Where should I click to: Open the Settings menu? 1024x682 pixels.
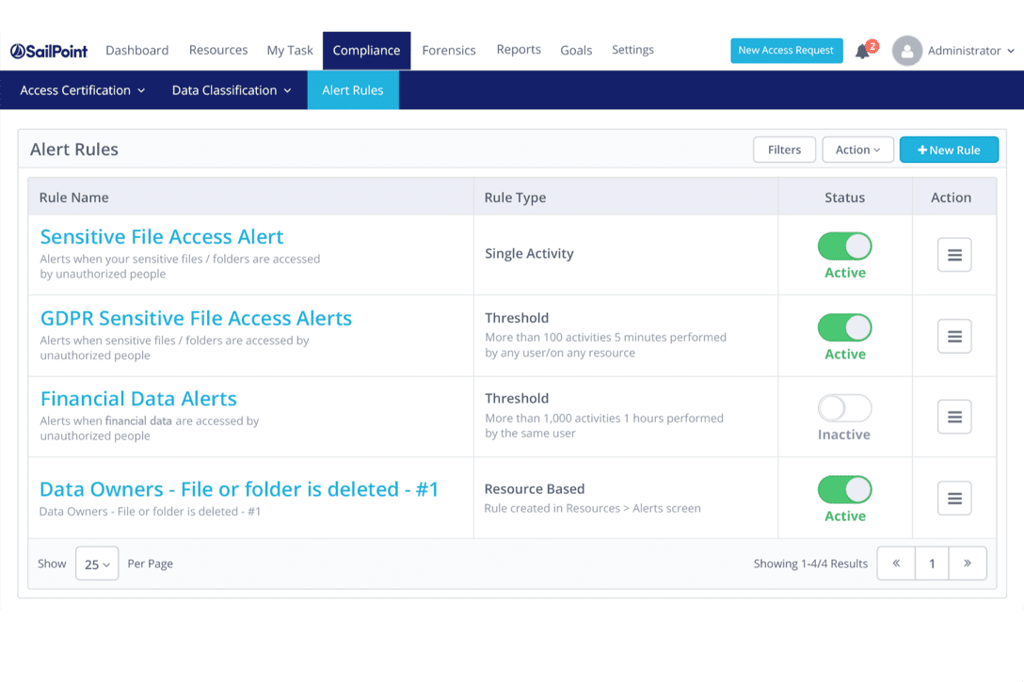tap(633, 50)
